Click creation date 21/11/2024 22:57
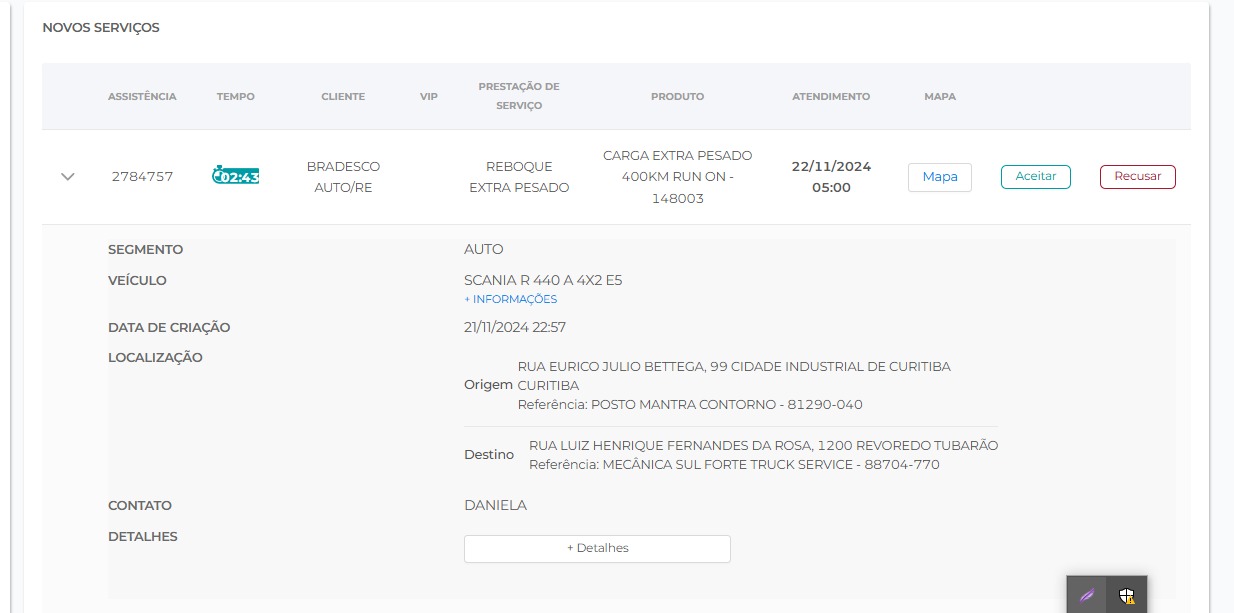 pos(516,327)
